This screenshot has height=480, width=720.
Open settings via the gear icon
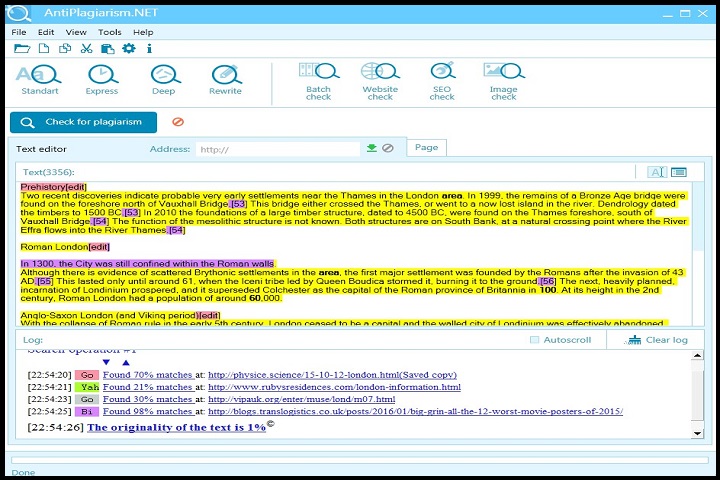coord(128,48)
